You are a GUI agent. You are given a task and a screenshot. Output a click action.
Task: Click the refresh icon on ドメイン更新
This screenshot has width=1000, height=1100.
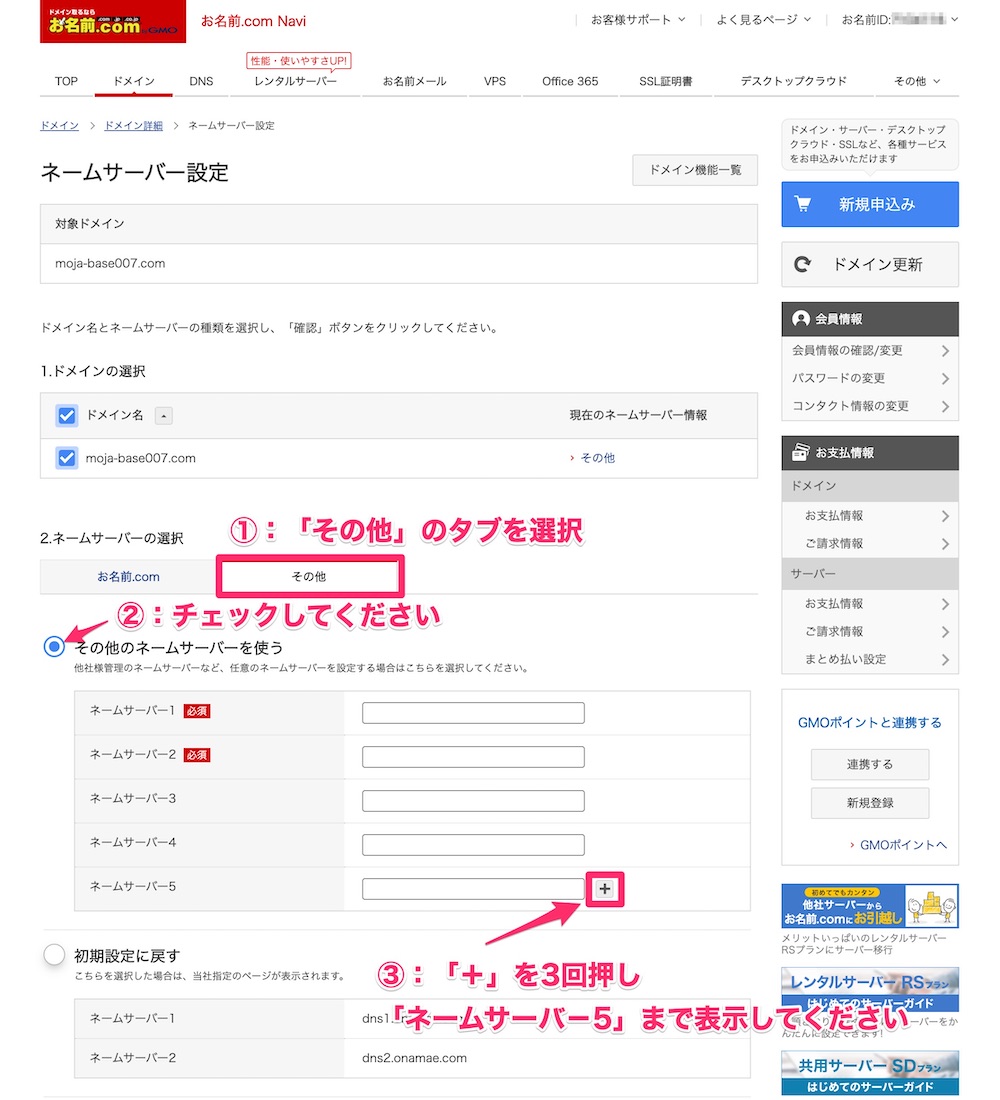(x=802, y=264)
